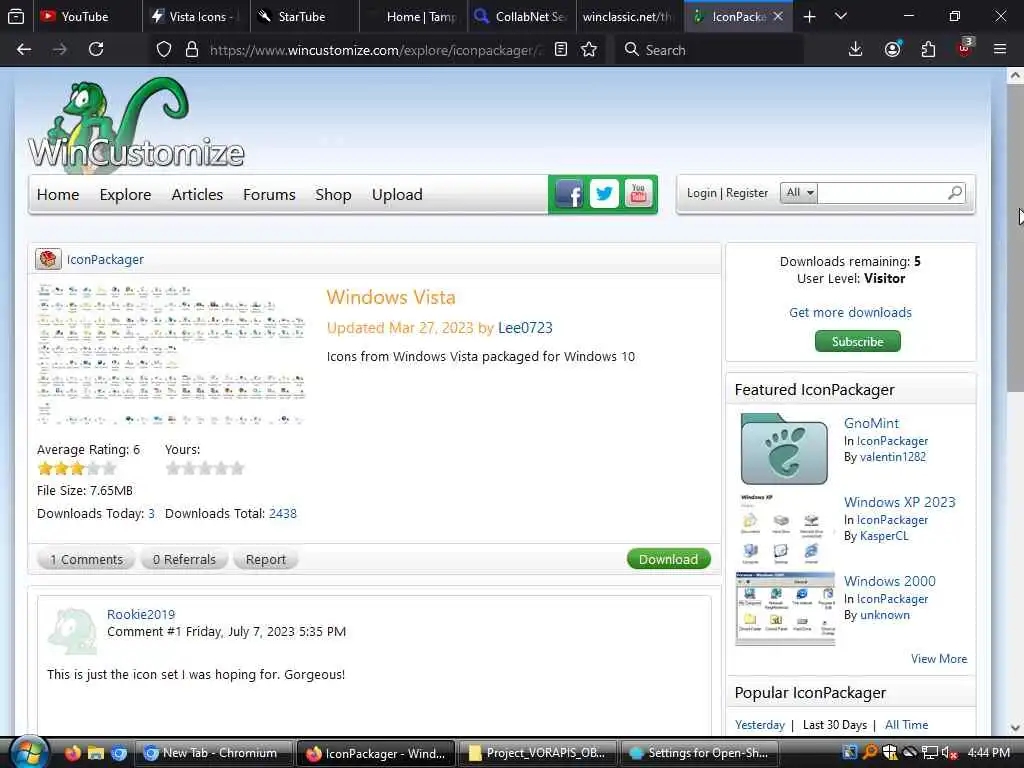The height and width of the screenshot is (768, 1024).
Task: Open the Twitter social icon
Action: [604, 194]
